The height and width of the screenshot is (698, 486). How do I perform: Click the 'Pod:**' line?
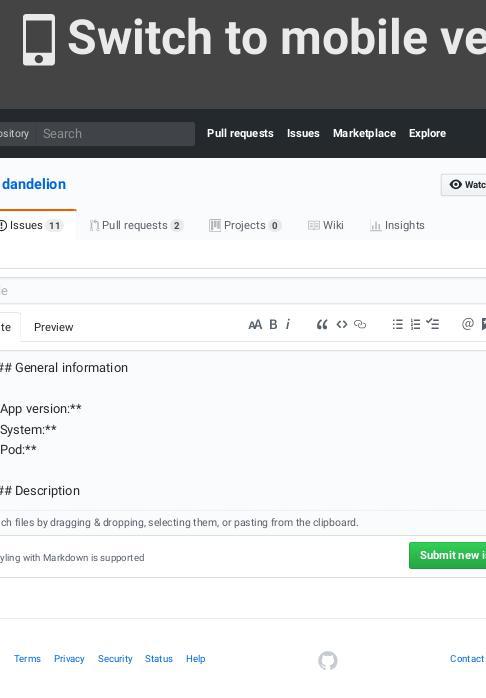coord(18,450)
